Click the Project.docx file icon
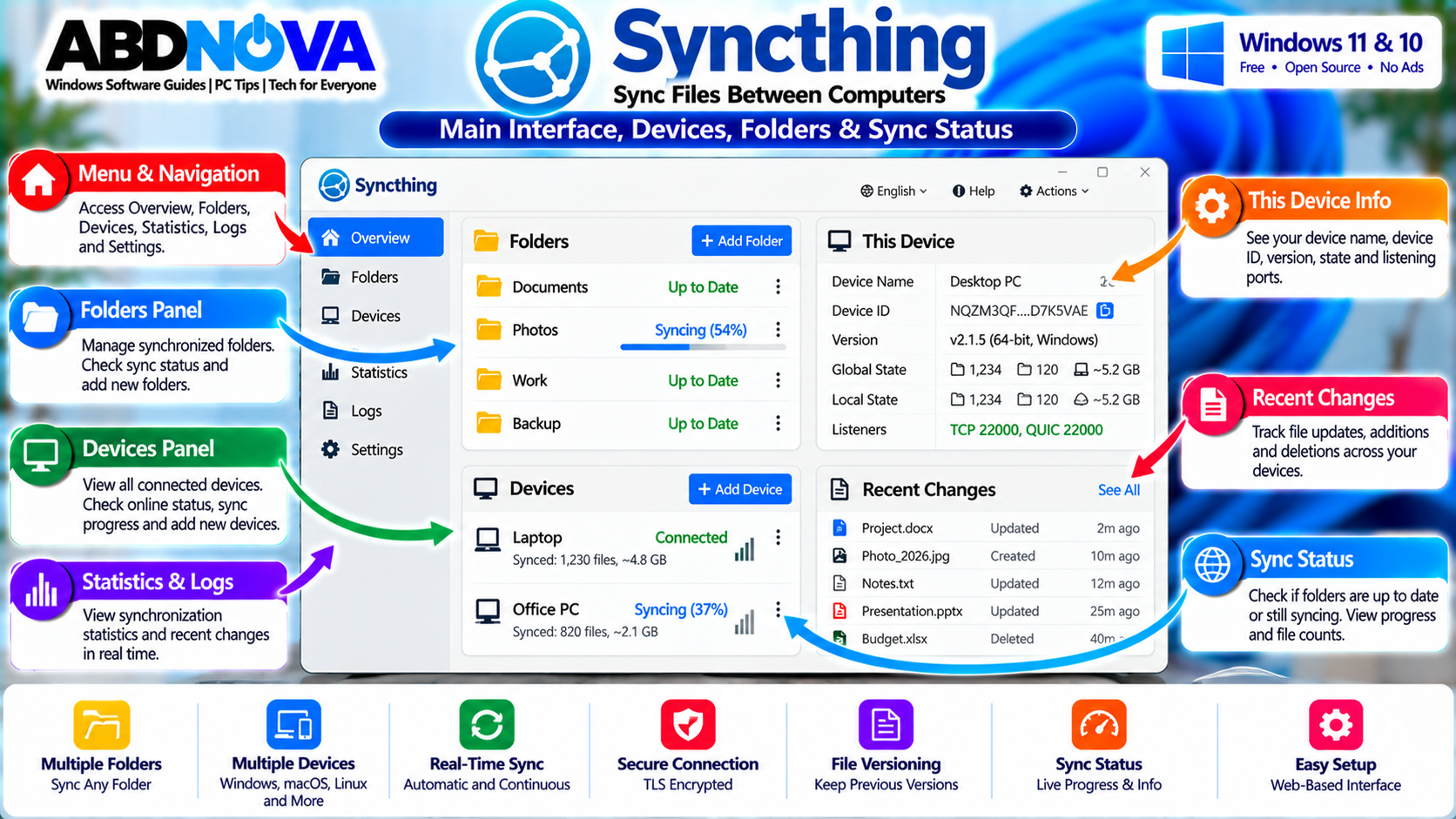 pos(839,527)
